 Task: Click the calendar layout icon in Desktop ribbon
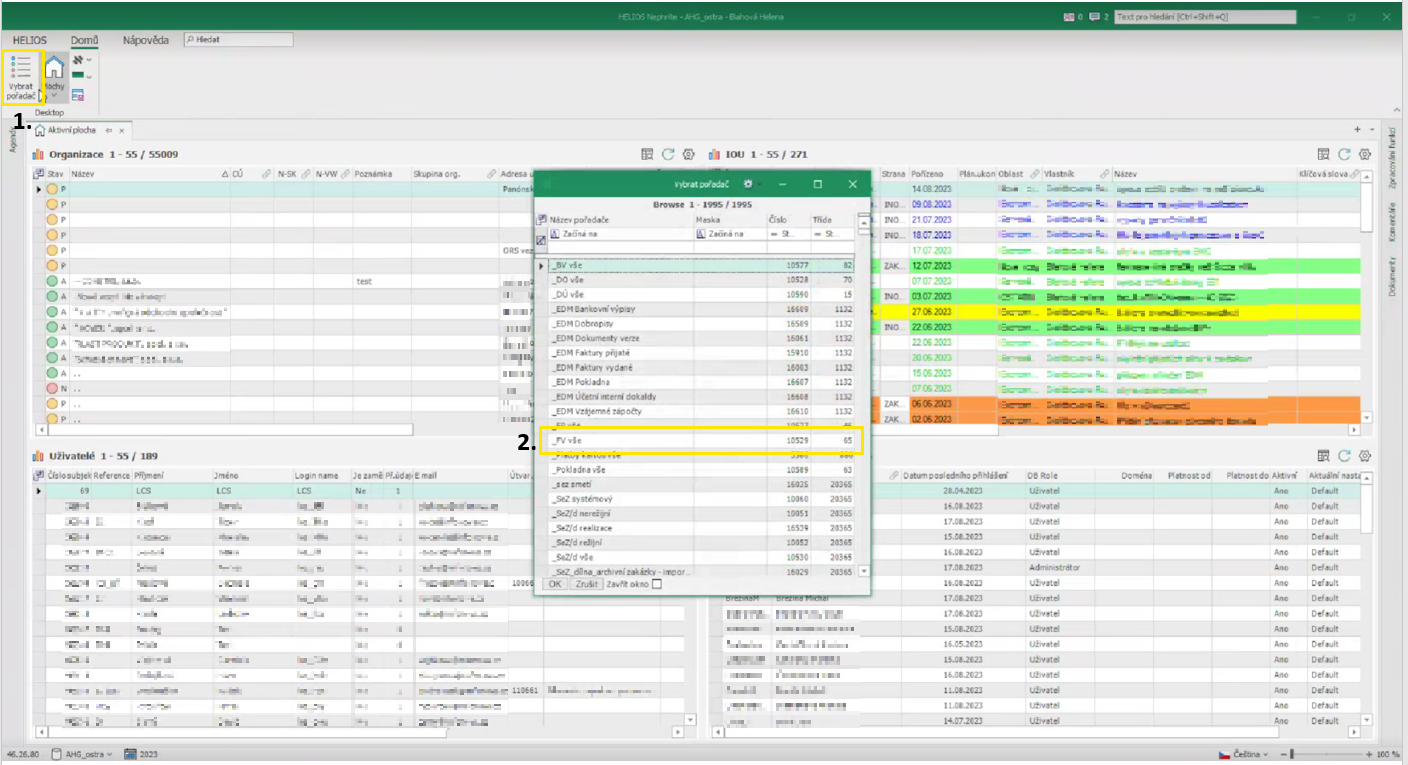point(77,96)
